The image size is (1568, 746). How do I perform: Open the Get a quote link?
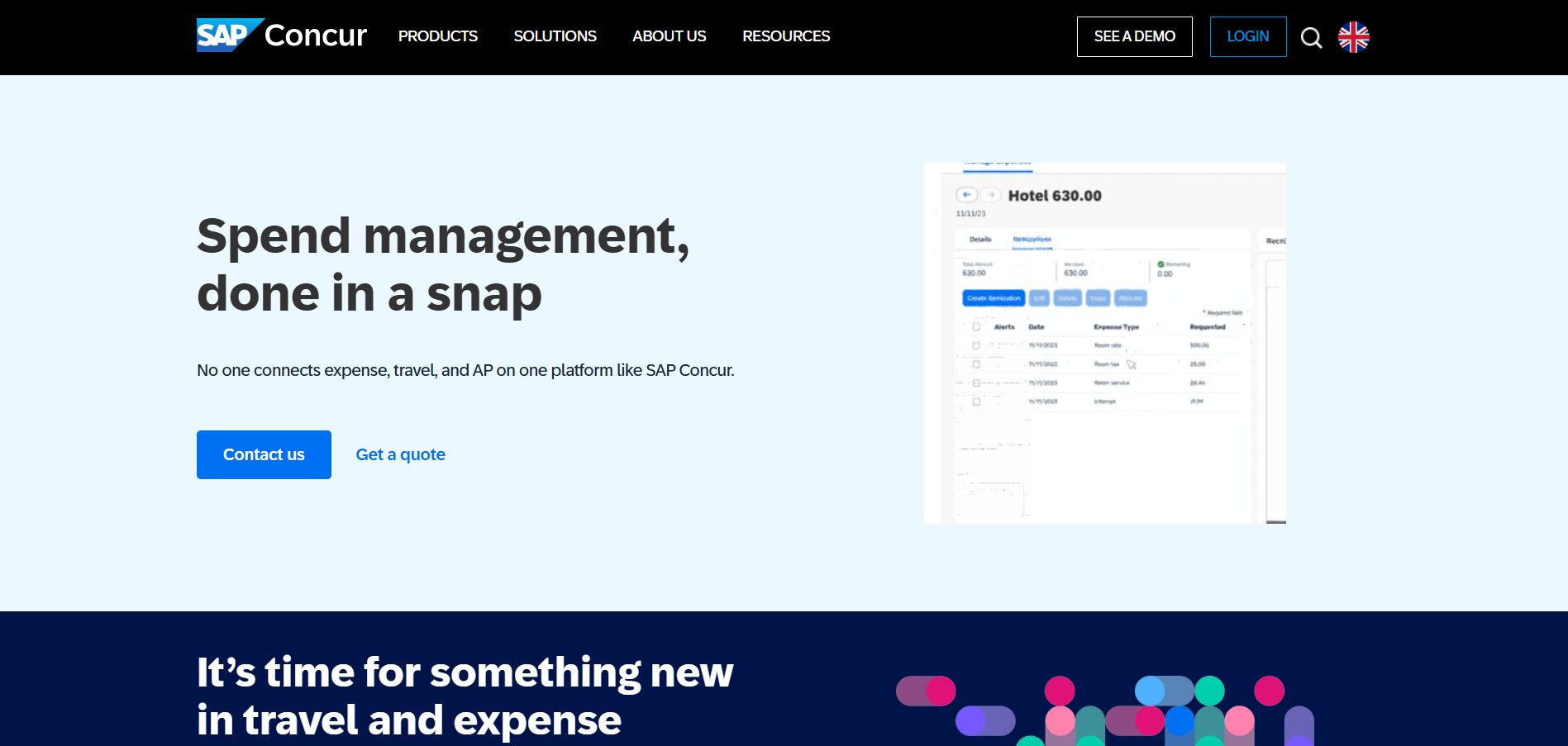click(400, 454)
